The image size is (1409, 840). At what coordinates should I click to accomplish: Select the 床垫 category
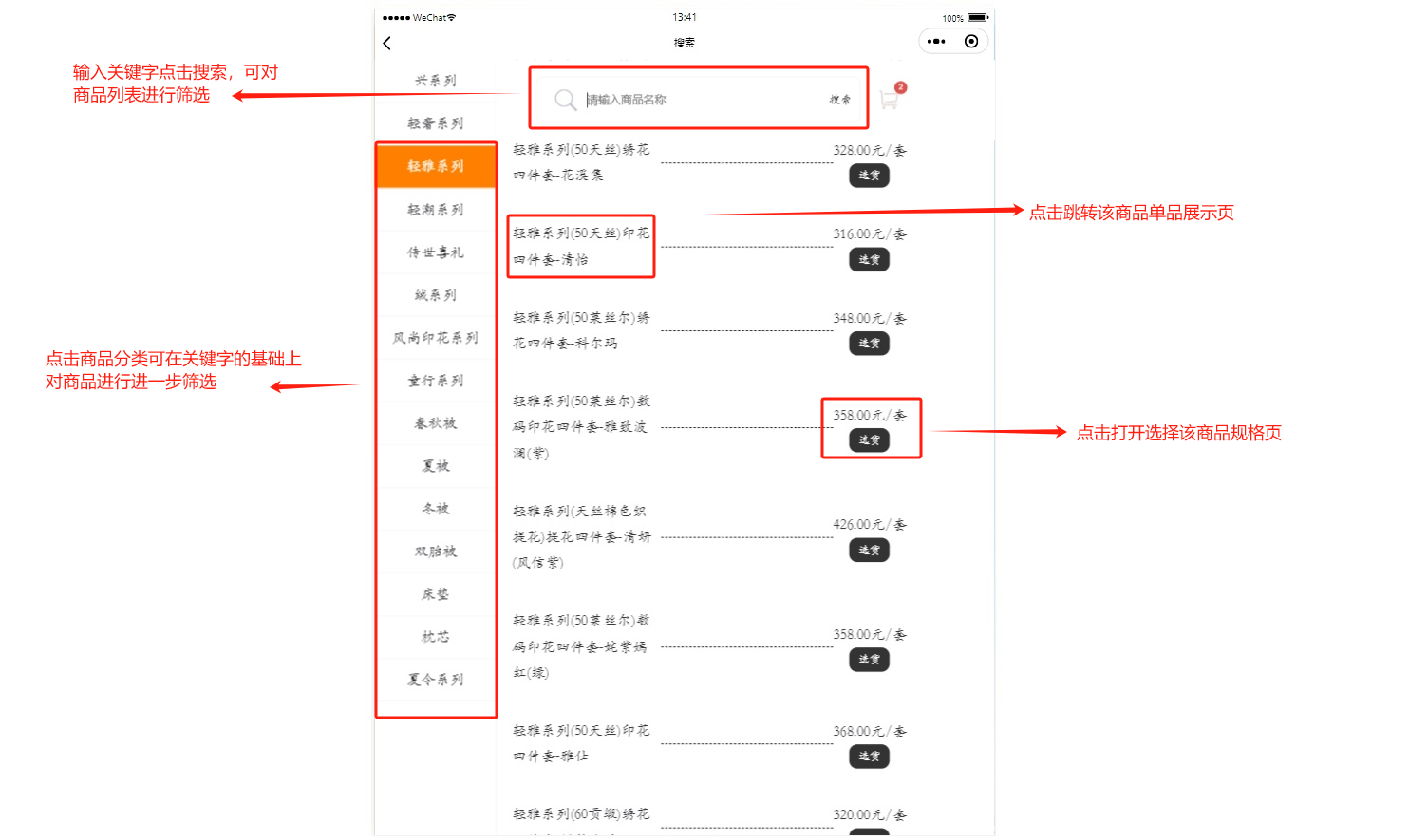pos(436,594)
